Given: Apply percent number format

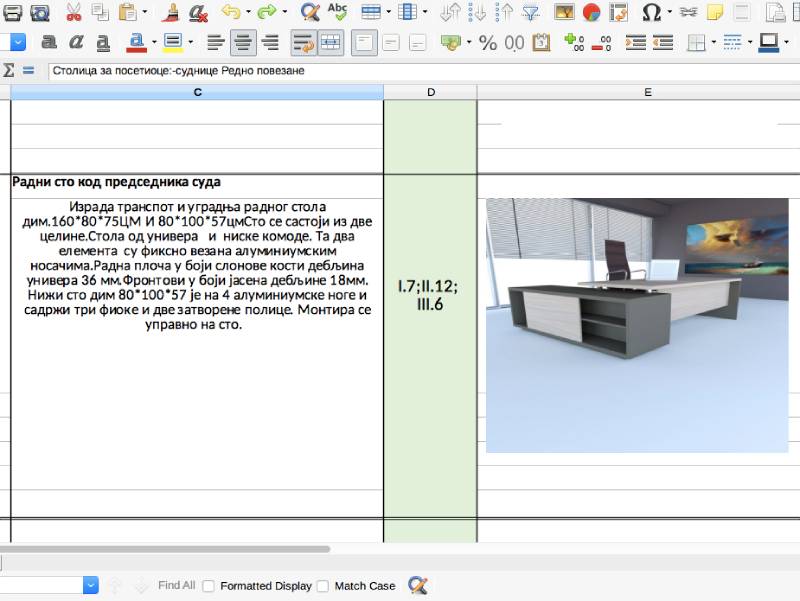Looking at the screenshot, I should (487, 43).
